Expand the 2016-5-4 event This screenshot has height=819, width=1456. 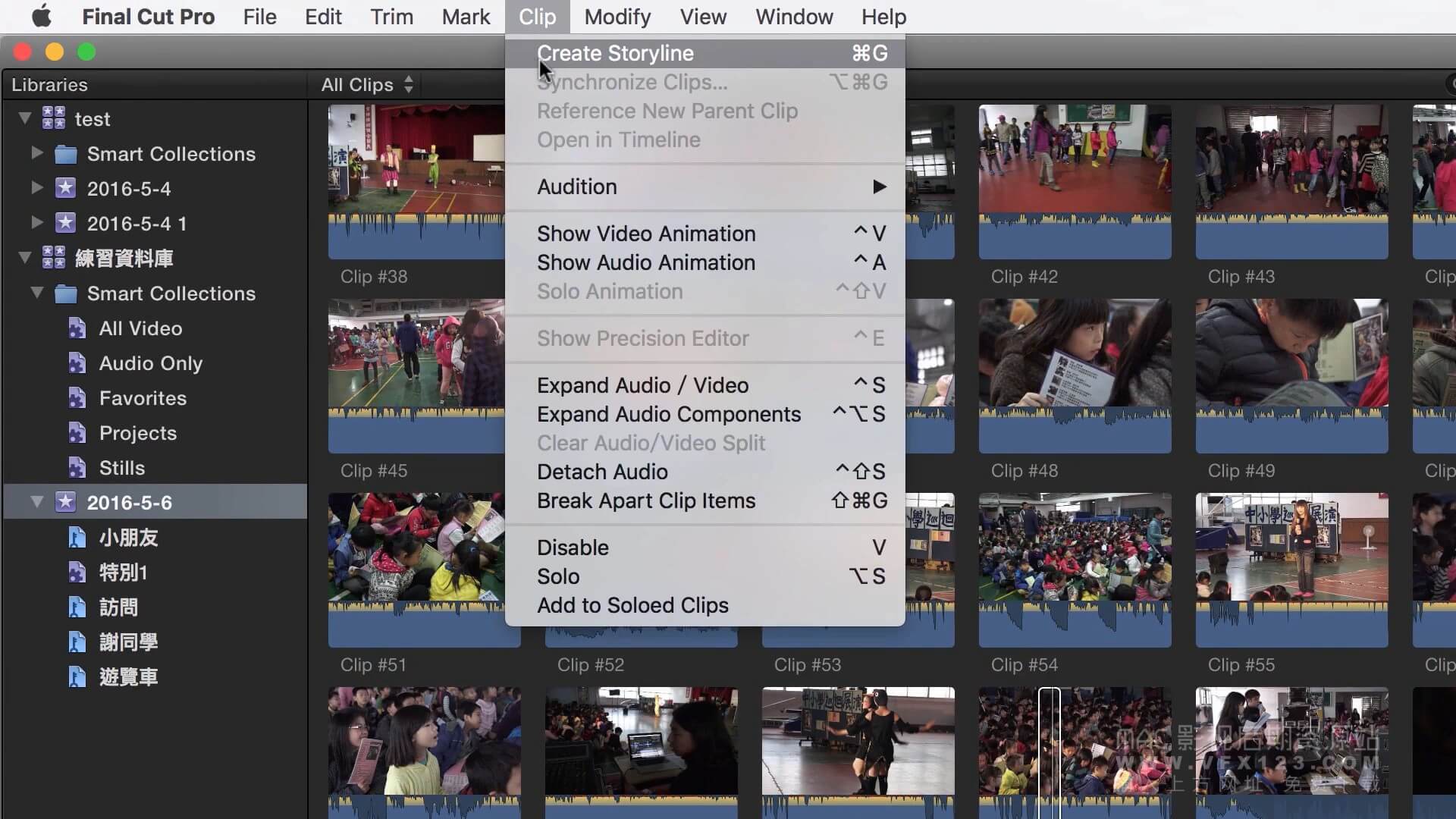[36, 188]
